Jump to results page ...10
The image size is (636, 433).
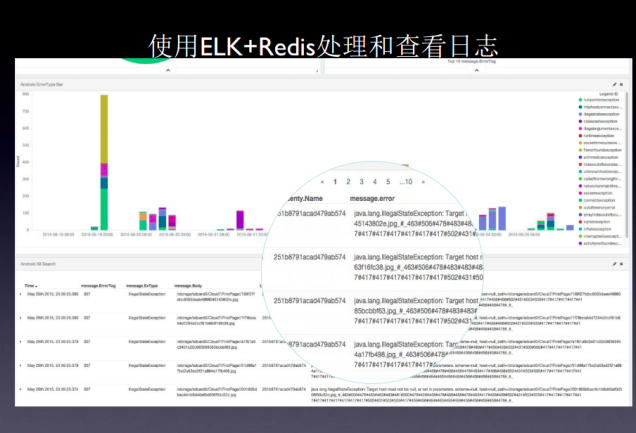406,182
